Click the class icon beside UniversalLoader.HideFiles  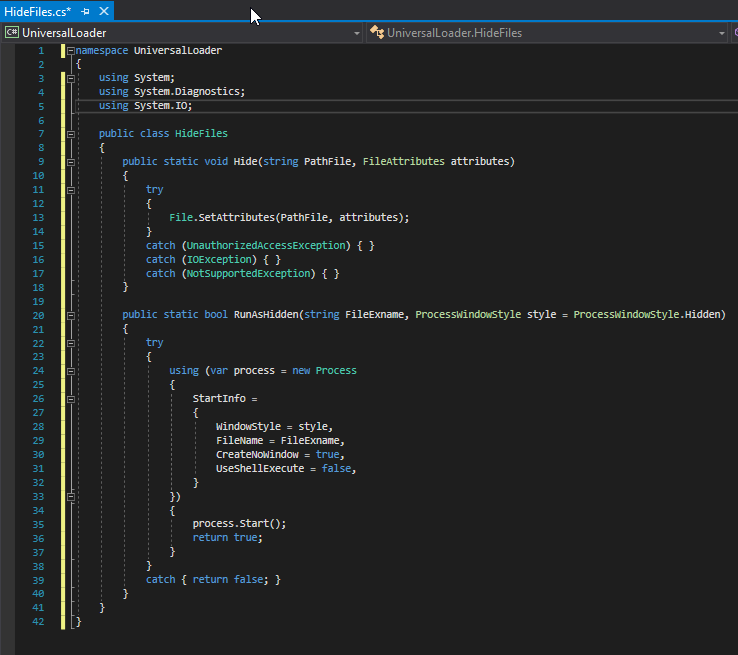[376, 33]
